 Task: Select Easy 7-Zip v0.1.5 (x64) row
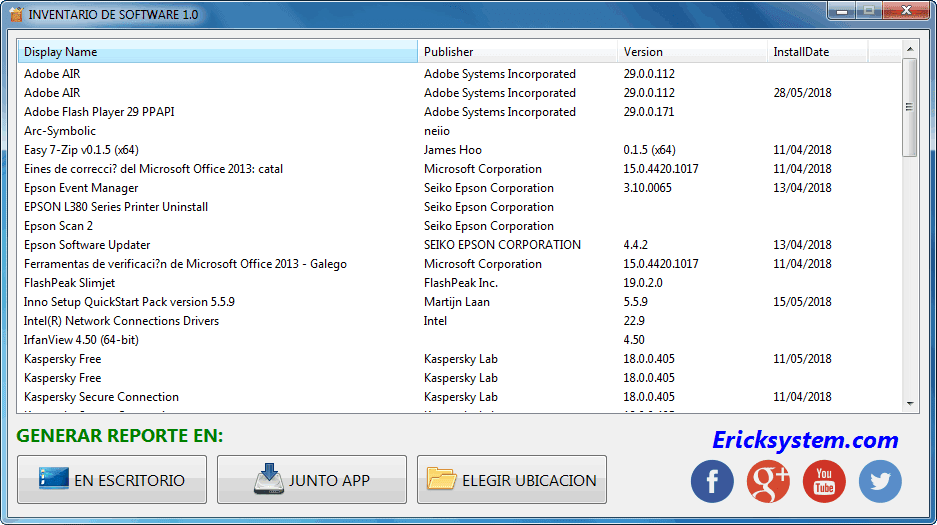click(459, 150)
